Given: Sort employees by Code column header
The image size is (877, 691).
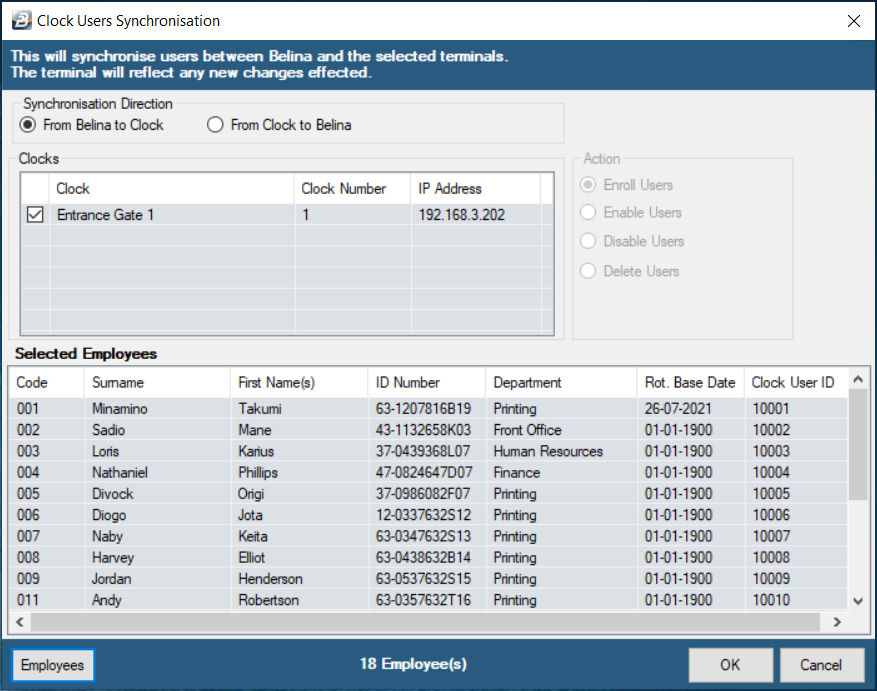Looking at the screenshot, I should 46,382.
